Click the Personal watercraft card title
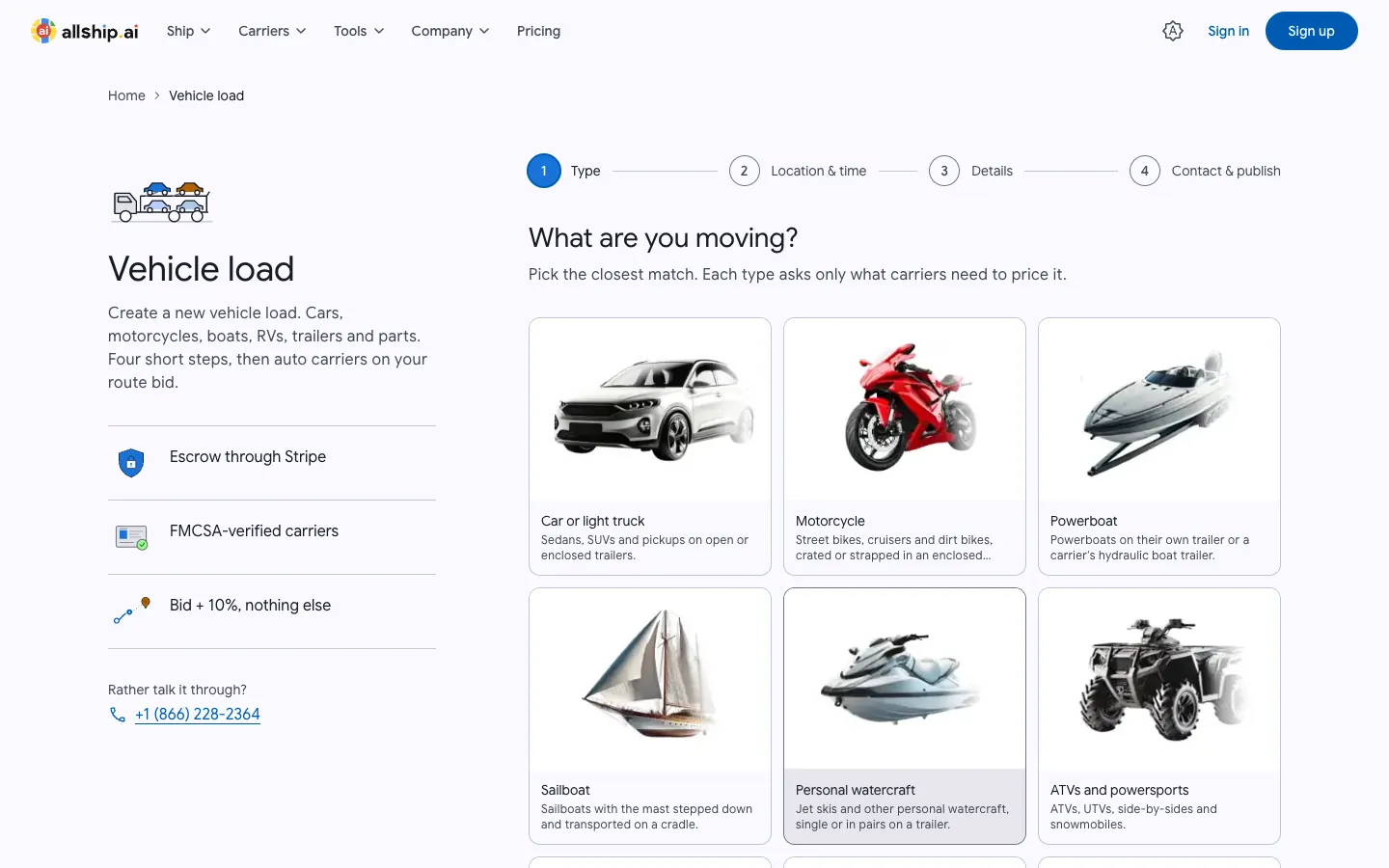Image resolution: width=1389 pixels, height=868 pixels. click(x=855, y=790)
